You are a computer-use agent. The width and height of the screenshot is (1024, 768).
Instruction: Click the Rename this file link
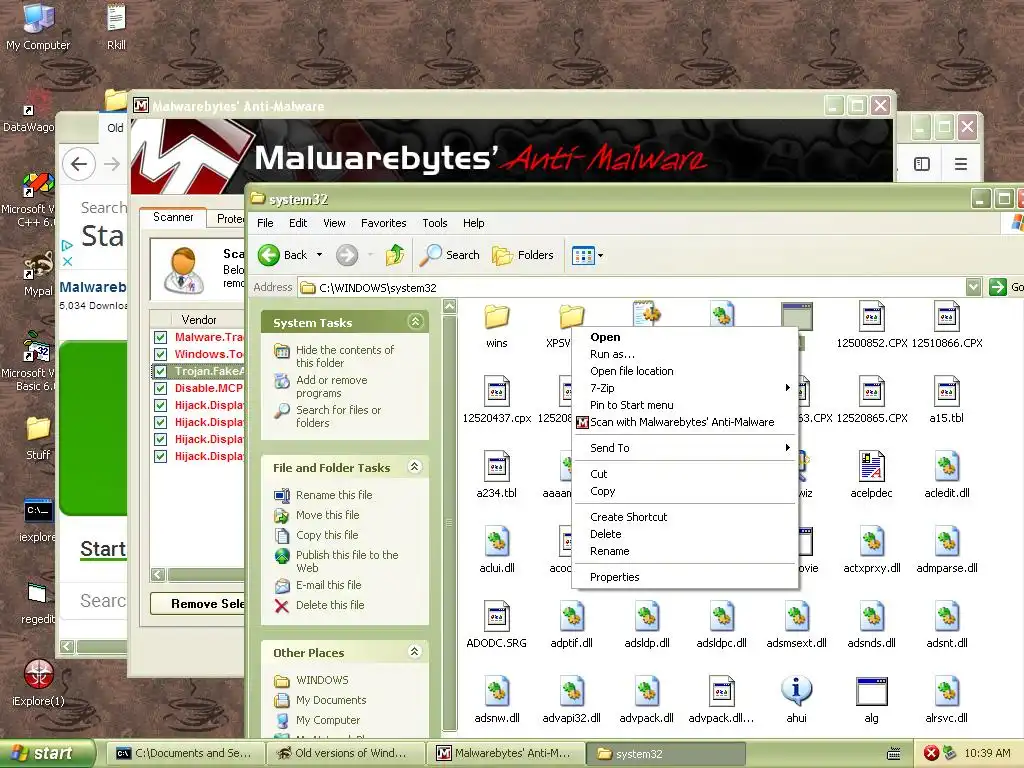334,495
